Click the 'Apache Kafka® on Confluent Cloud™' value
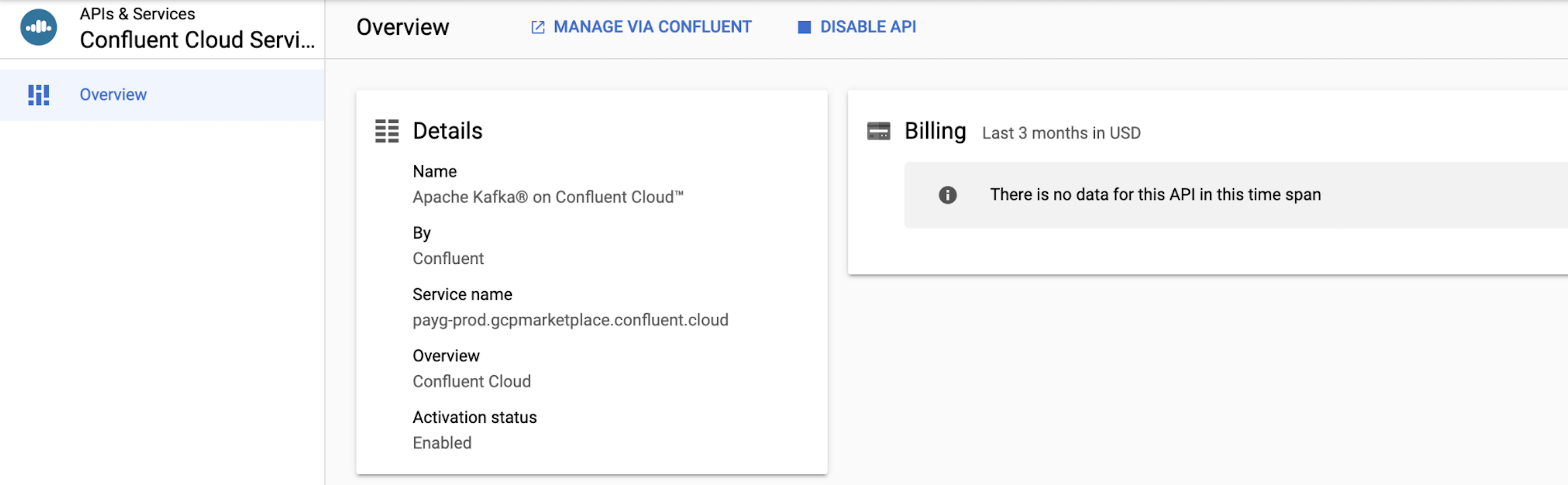Image resolution: width=1568 pixels, height=485 pixels. coord(548,197)
